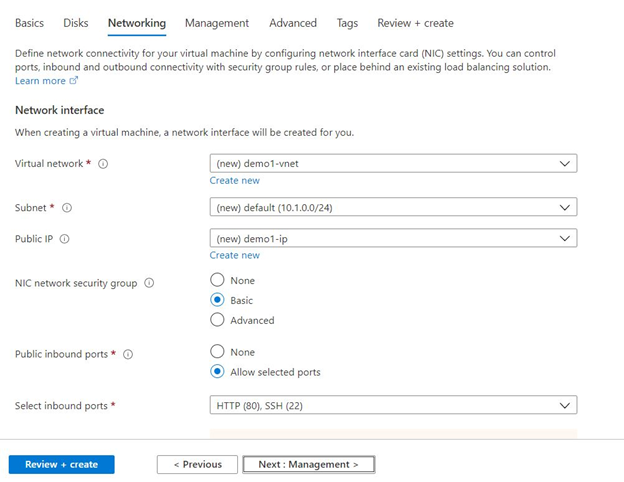This screenshot has height=482, width=624.
Task: Select None for public inbound ports
Action: pyautogui.click(x=217, y=352)
